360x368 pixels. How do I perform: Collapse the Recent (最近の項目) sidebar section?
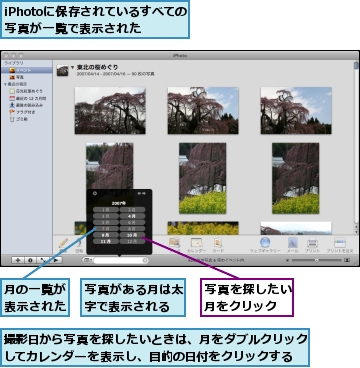tap(5, 84)
